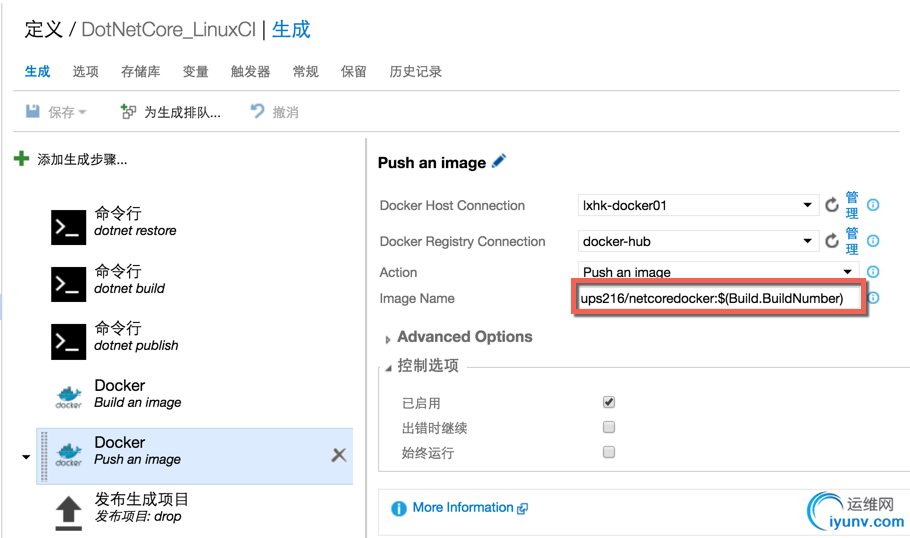The width and height of the screenshot is (910, 538).
Task: Click info icon next to Image Name field
Action: (x=873, y=298)
